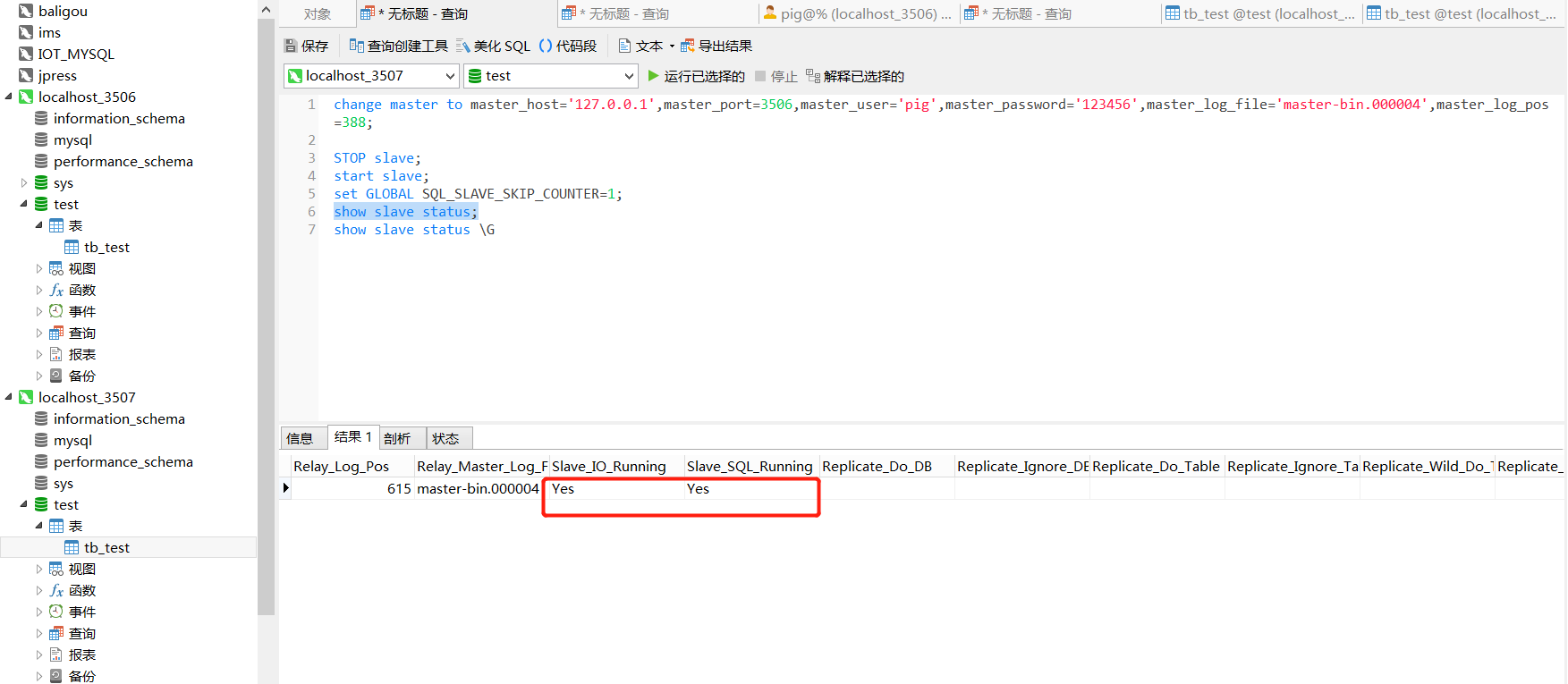1568x684 pixels.
Task: Click sys database icon under localhost_3506
Action: (41, 182)
